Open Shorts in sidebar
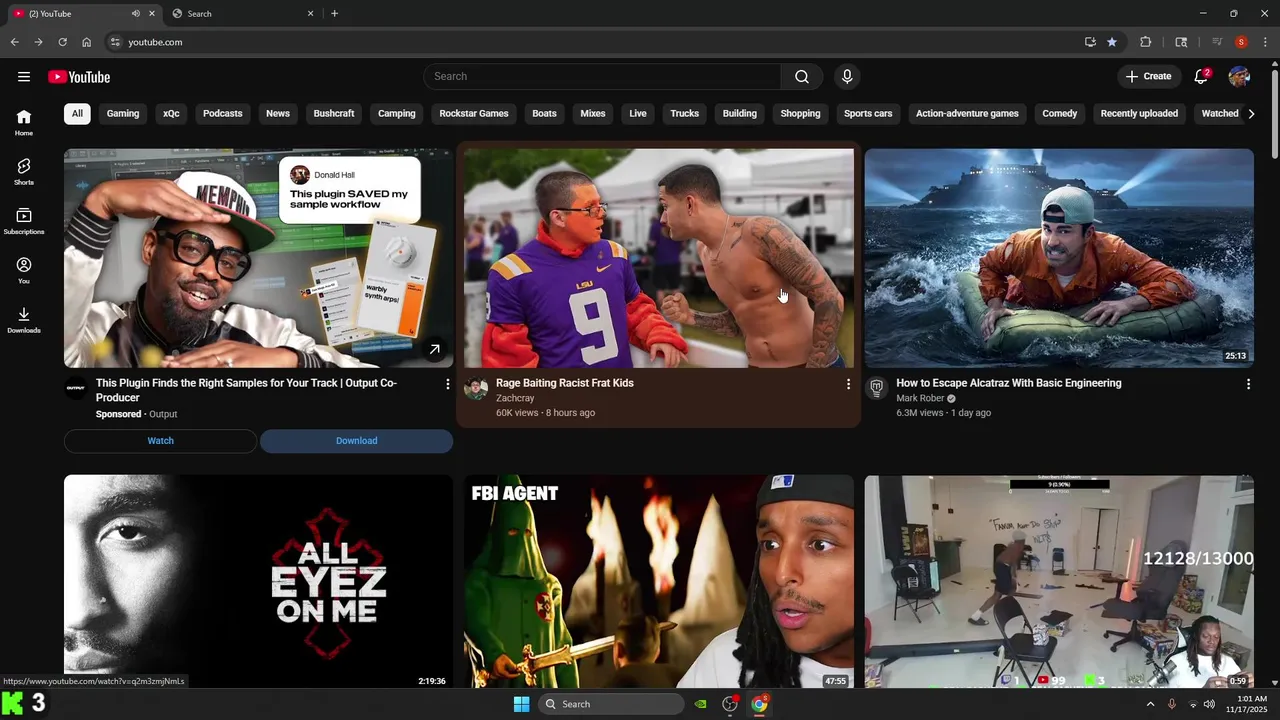 (x=24, y=171)
